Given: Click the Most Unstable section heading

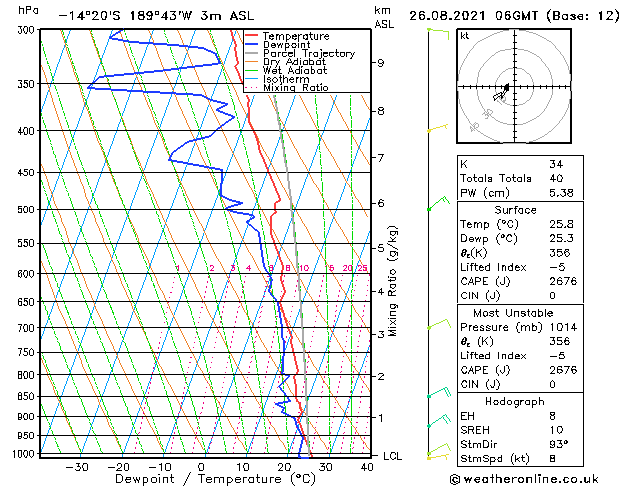Looking at the screenshot, I should [x=513, y=313].
